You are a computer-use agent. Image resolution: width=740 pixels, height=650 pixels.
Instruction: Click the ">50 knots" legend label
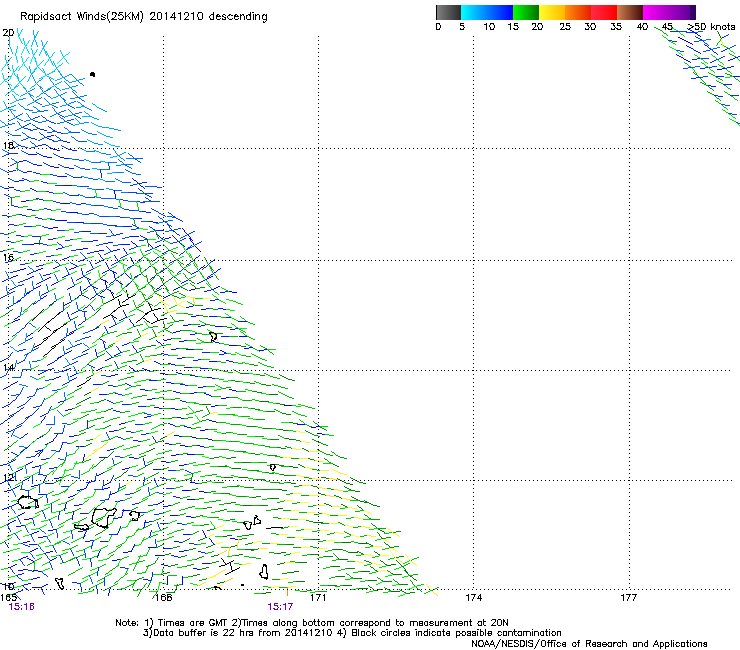[711, 27]
